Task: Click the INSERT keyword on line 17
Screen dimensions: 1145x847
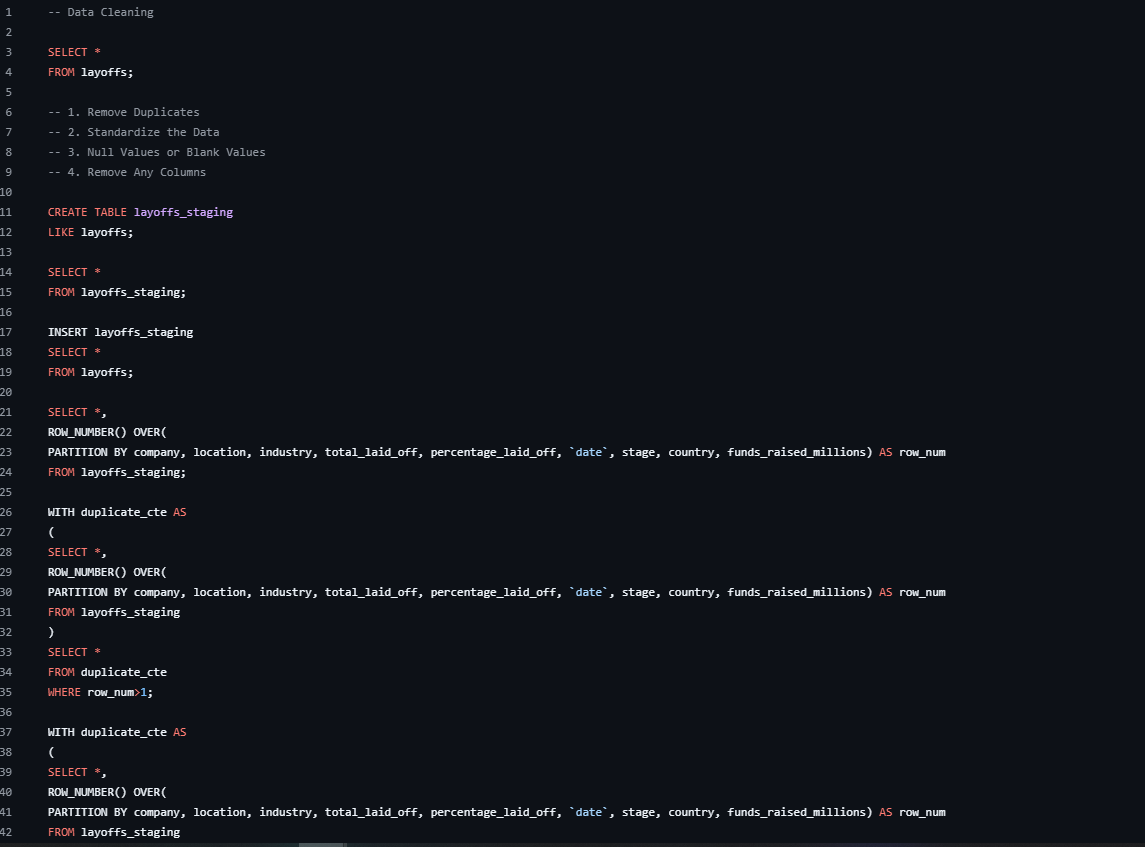Action: 68,332
